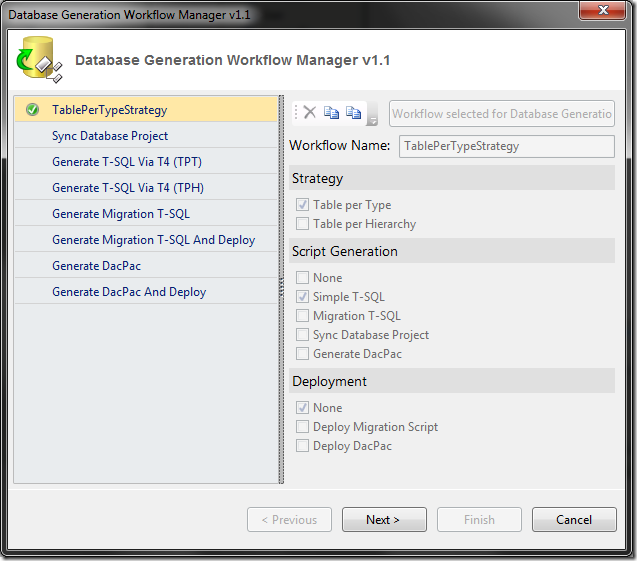Screen dimensions: 637x561
Task: Click the Workflow selected for Database Generation box
Action: 502,114
